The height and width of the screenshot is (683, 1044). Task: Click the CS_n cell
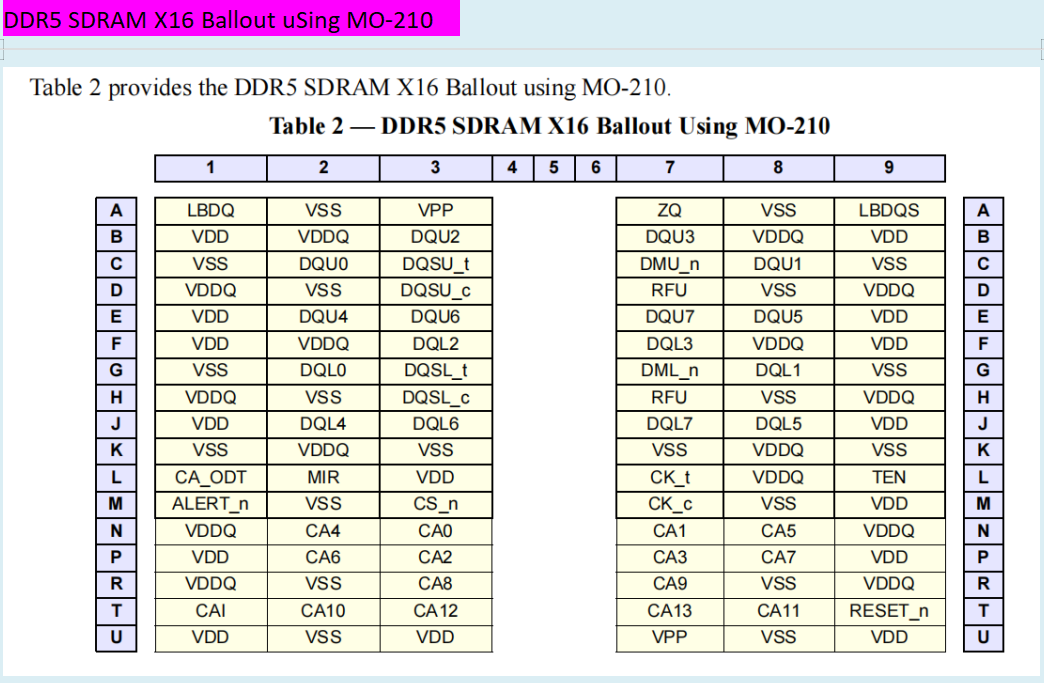coord(436,503)
